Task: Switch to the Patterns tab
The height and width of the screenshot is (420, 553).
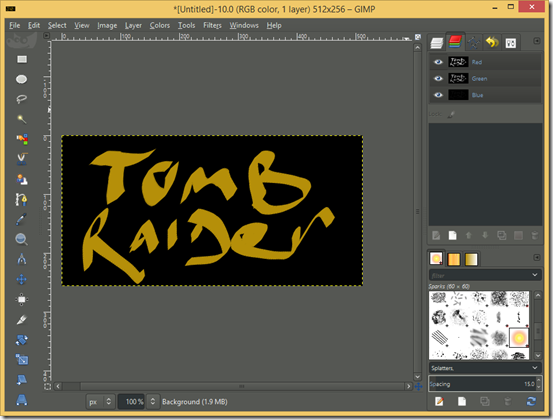Action: [x=454, y=259]
